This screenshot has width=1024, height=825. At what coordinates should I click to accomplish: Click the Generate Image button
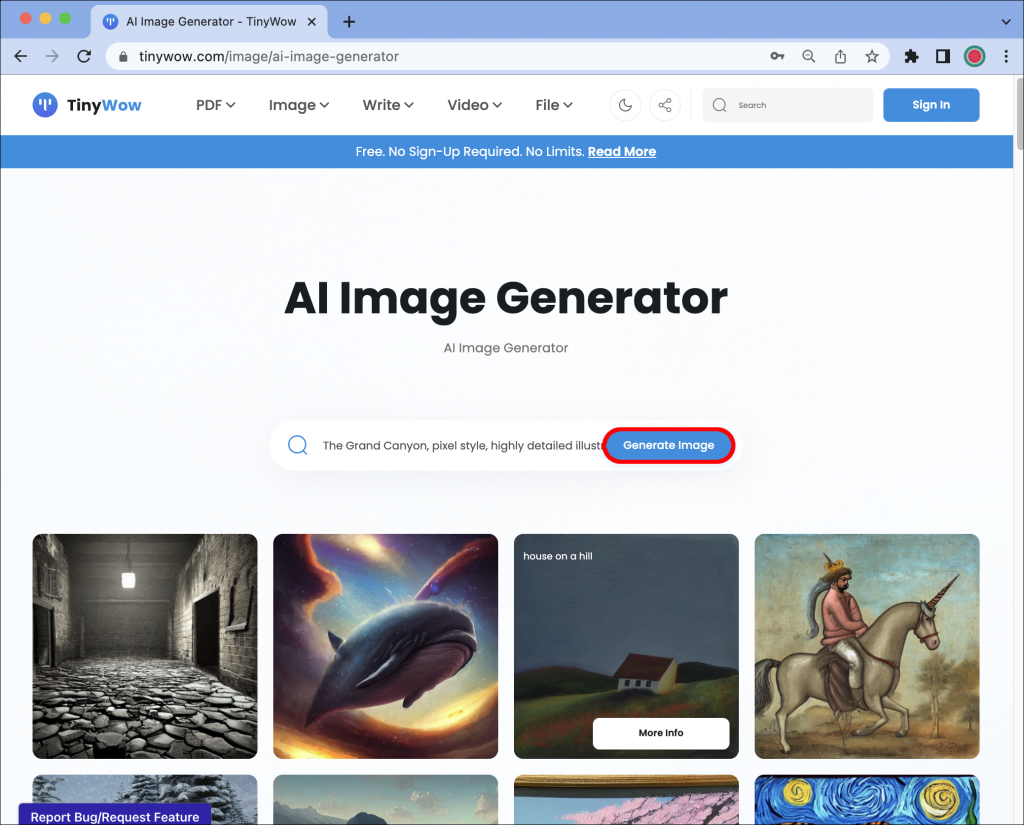point(668,445)
